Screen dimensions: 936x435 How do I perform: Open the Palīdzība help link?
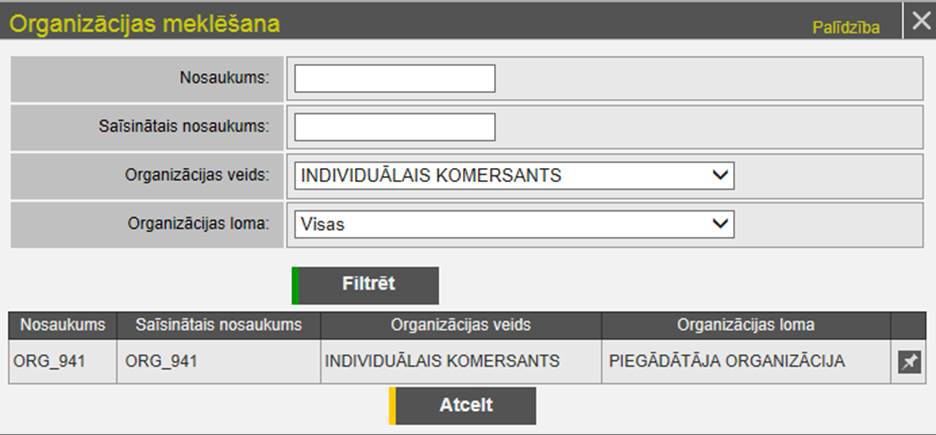tap(845, 28)
